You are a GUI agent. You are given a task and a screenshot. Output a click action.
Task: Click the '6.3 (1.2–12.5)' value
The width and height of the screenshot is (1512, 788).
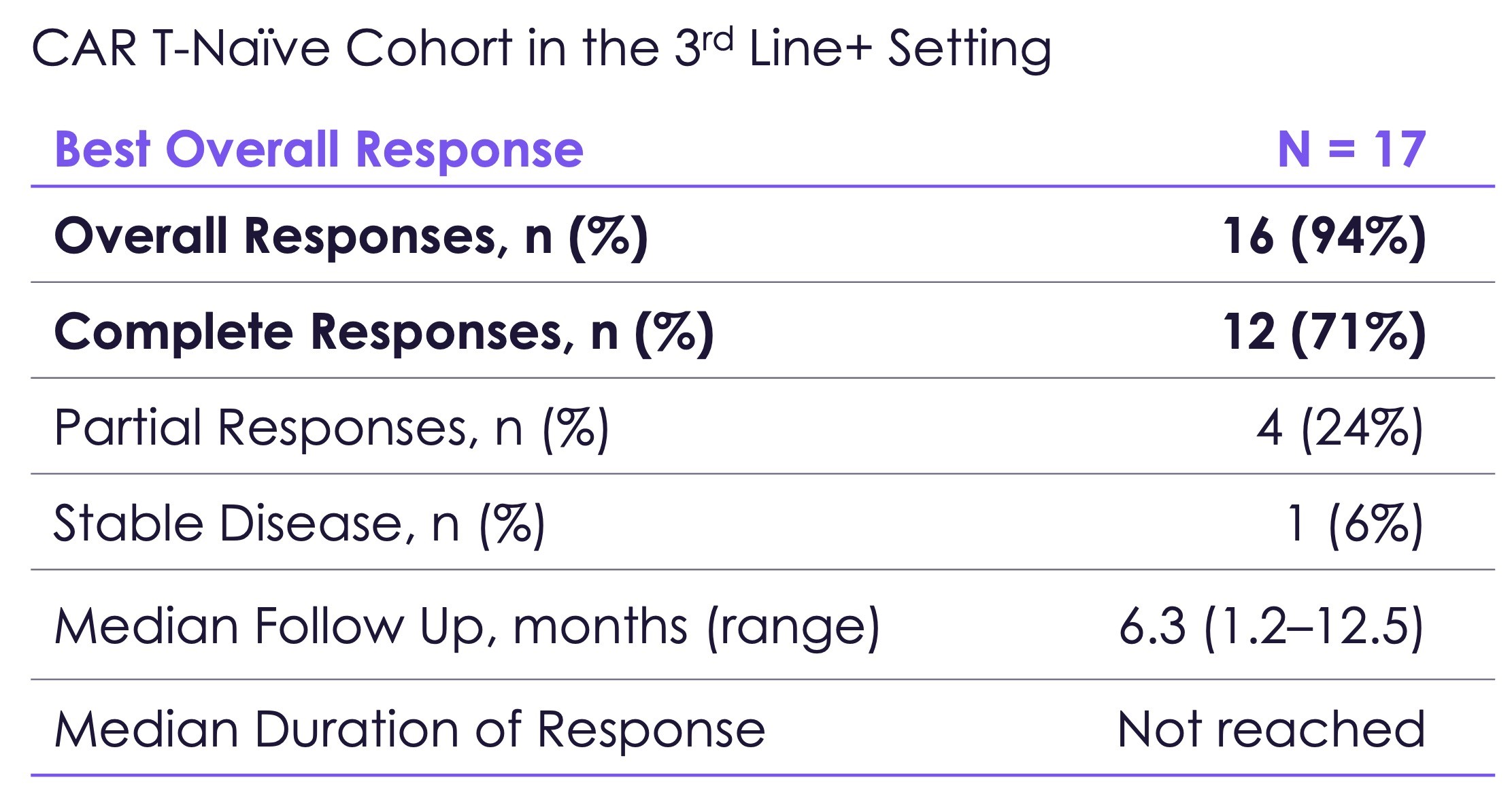tap(1271, 626)
